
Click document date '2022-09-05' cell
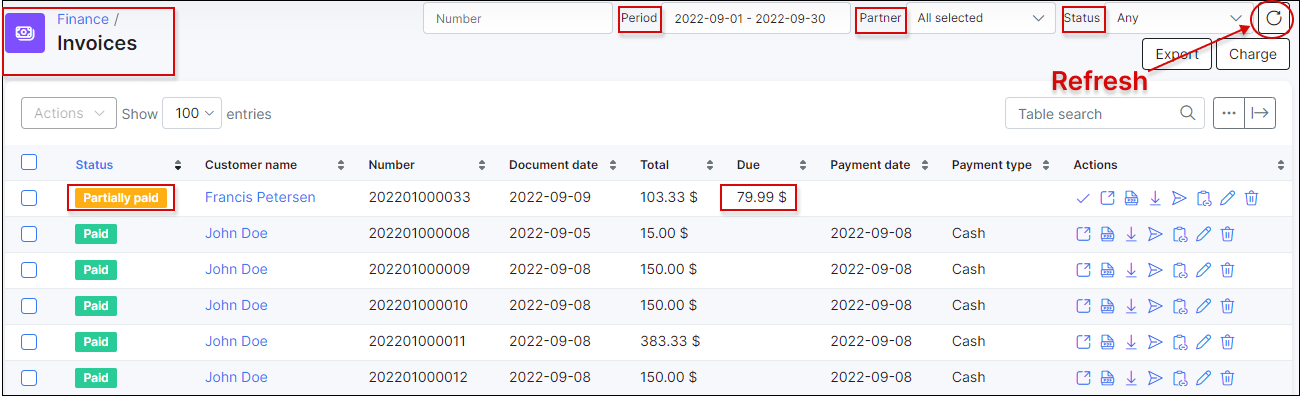pos(550,234)
